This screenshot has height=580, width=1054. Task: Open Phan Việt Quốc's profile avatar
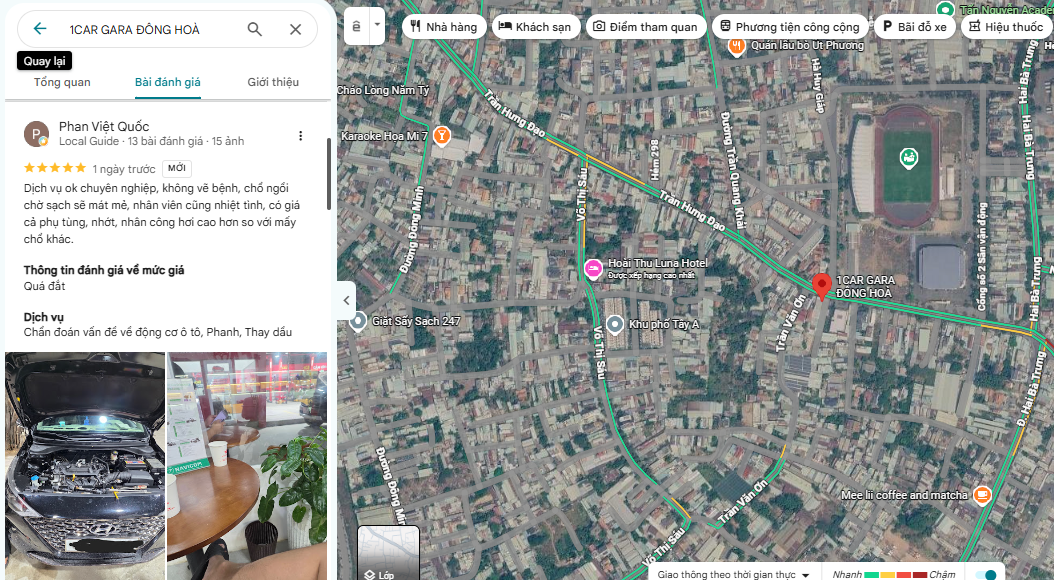click(x=36, y=134)
